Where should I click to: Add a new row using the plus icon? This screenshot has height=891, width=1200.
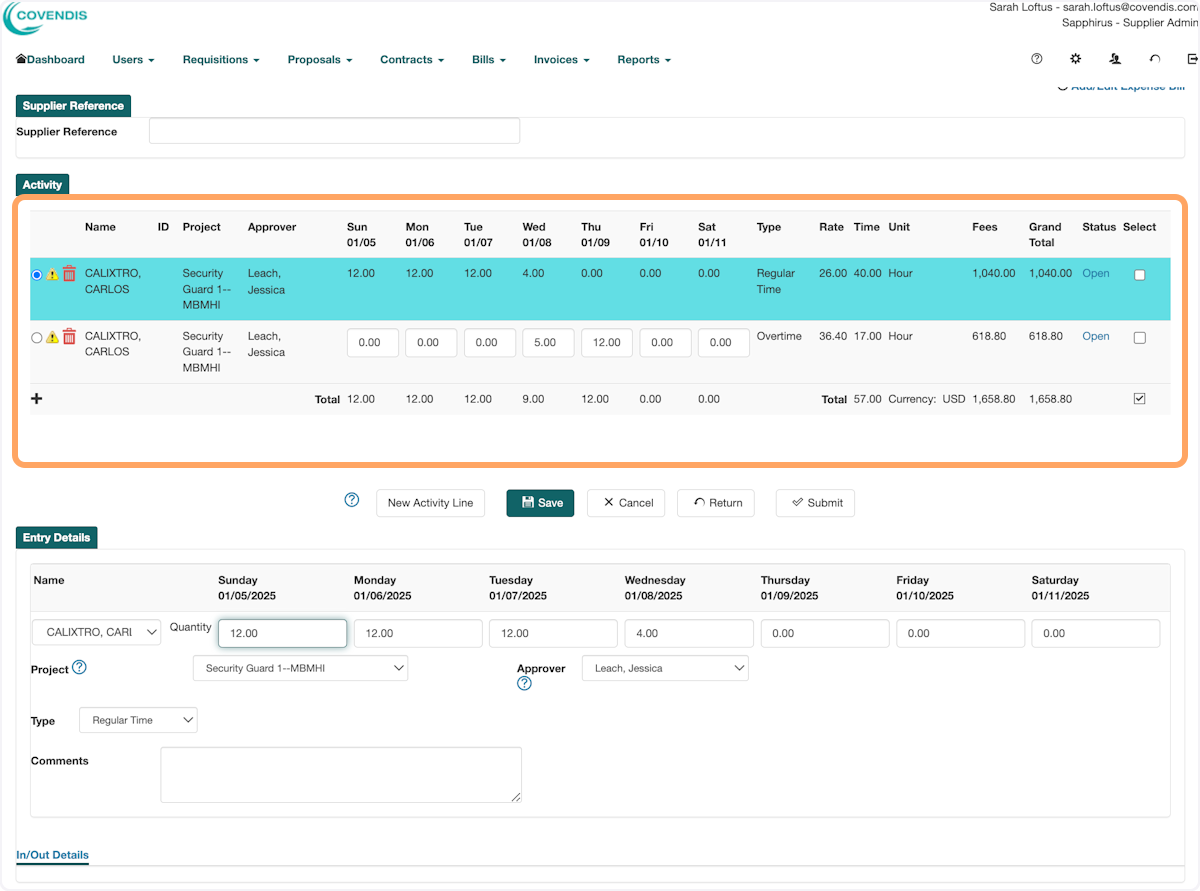pos(36,398)
